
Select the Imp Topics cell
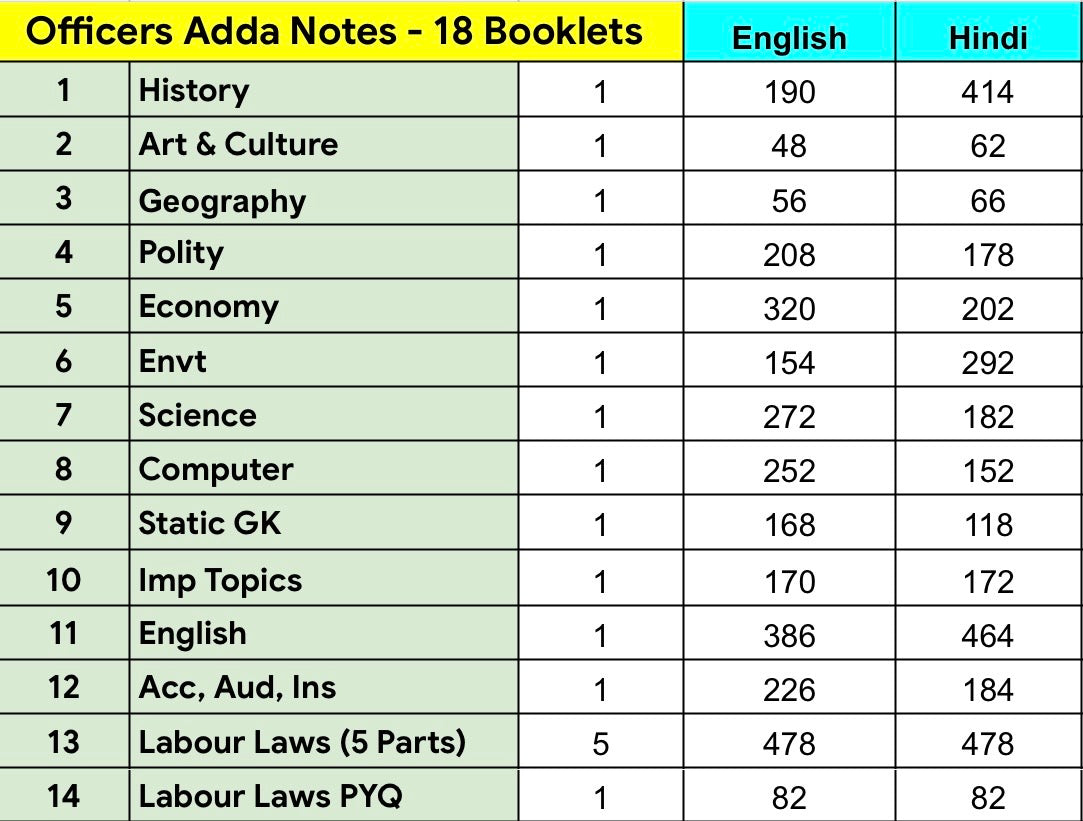[x=220, y=580]
